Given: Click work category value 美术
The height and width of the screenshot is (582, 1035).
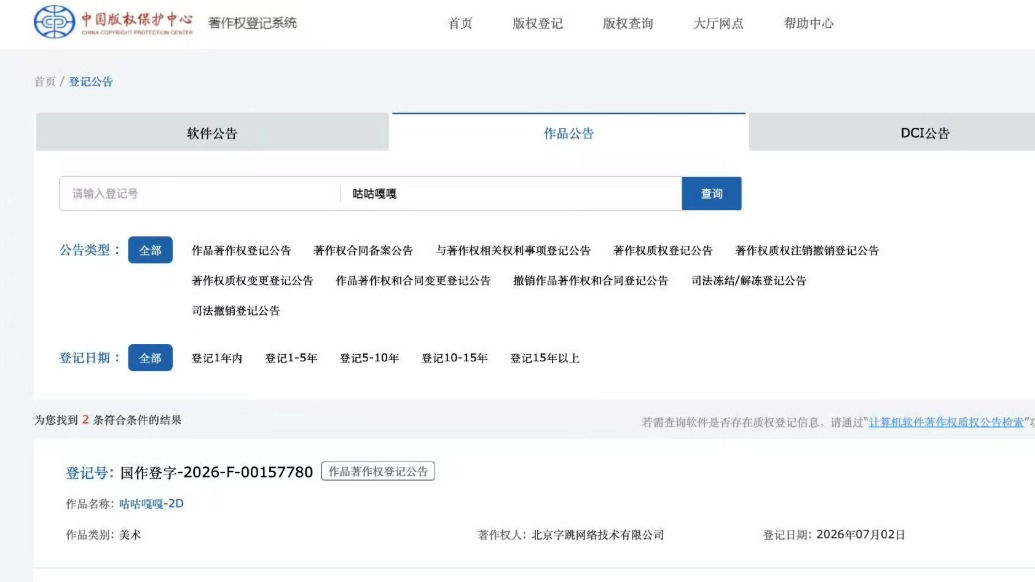Looking at the screenshot, I should click(x=129, y=535).
